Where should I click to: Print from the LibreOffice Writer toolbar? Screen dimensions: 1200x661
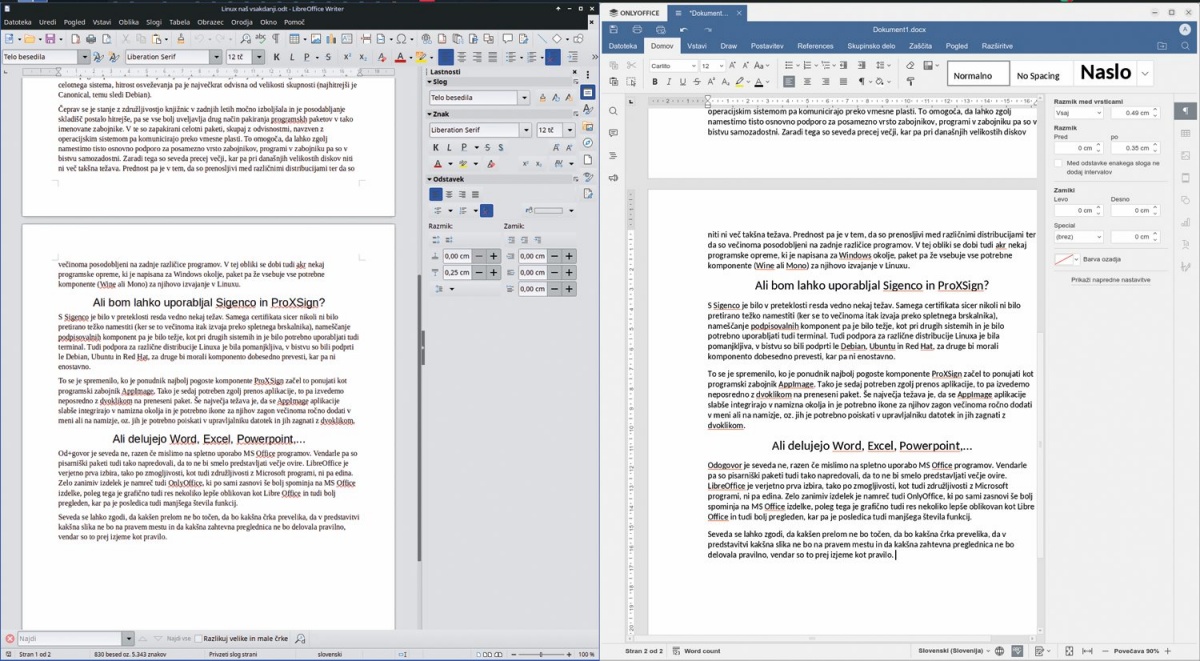pyautogui.click(x=91, y=39)
